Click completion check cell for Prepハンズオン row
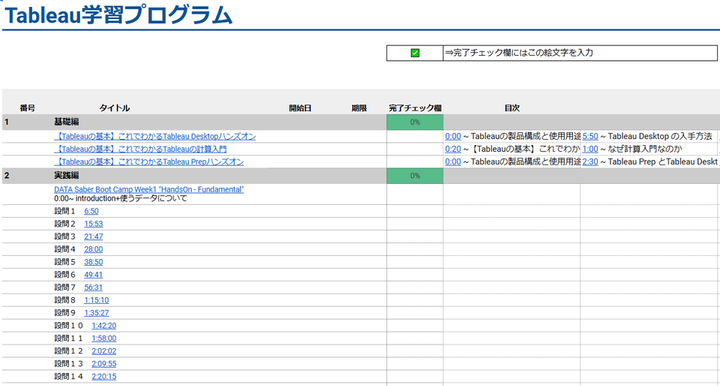Screen dimensions: 720x386 (x=415, y=162)
